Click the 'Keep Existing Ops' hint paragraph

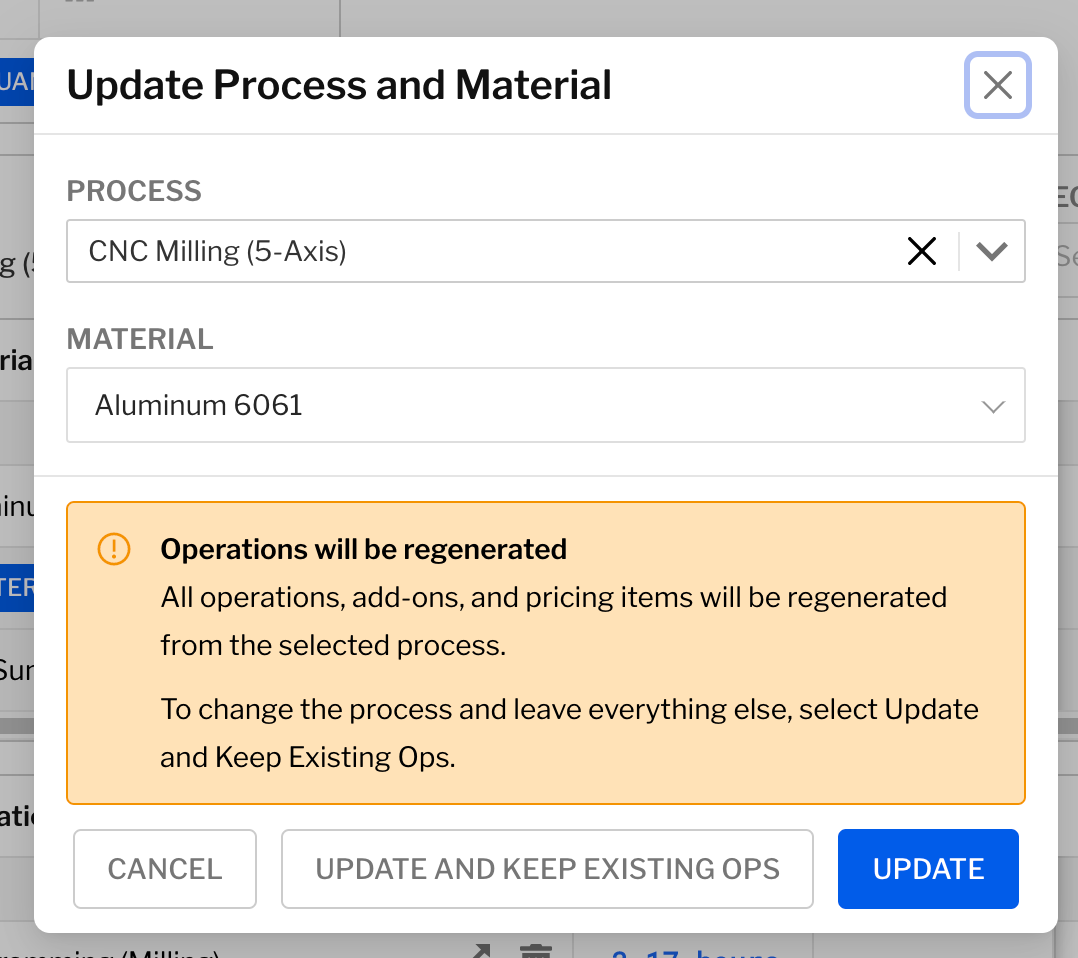click(x=569, y=733)
